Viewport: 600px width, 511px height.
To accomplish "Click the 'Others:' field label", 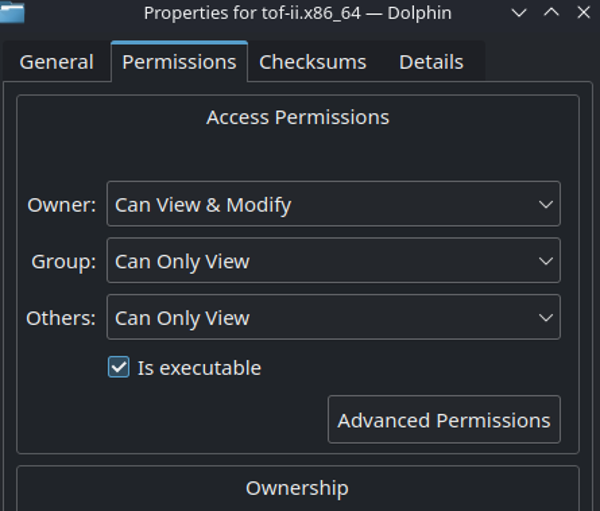I will coord(61,319).
